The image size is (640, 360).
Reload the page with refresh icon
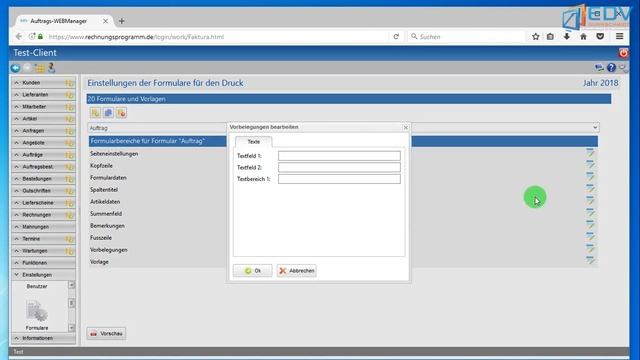click(x=396, y=37)
